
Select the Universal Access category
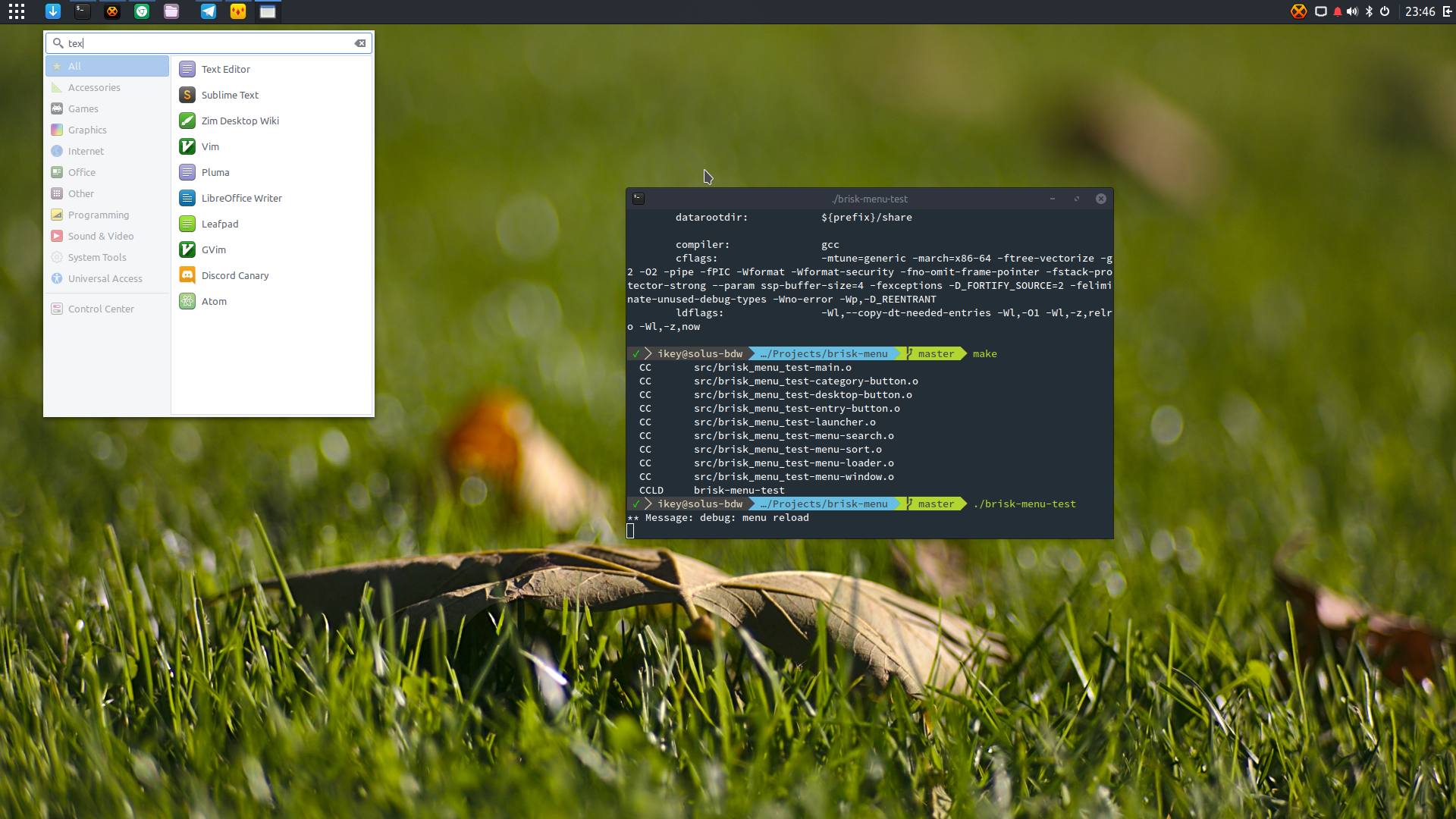[107, 278]
